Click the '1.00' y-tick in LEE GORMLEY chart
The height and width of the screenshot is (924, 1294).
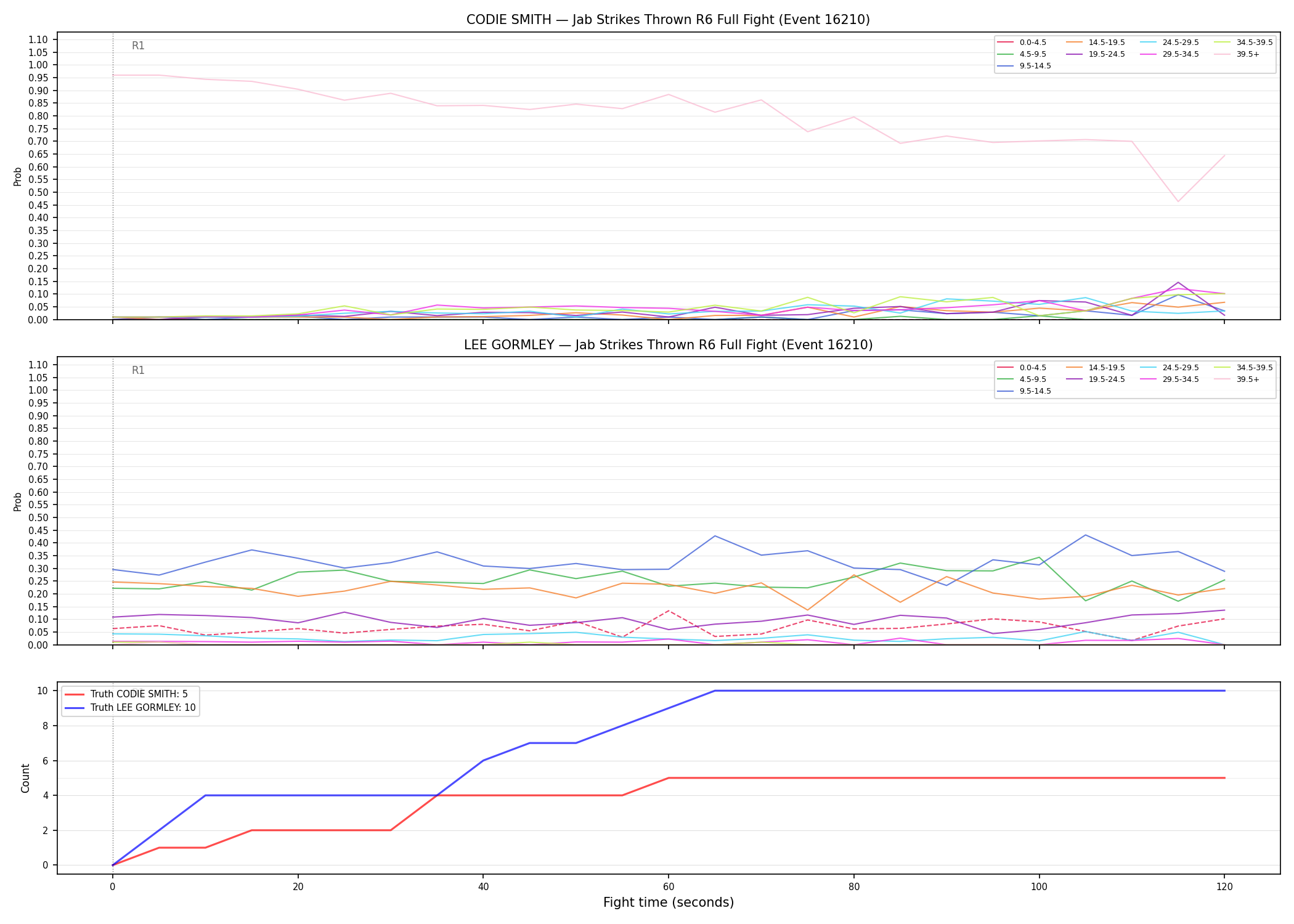(x=38, y=390)
